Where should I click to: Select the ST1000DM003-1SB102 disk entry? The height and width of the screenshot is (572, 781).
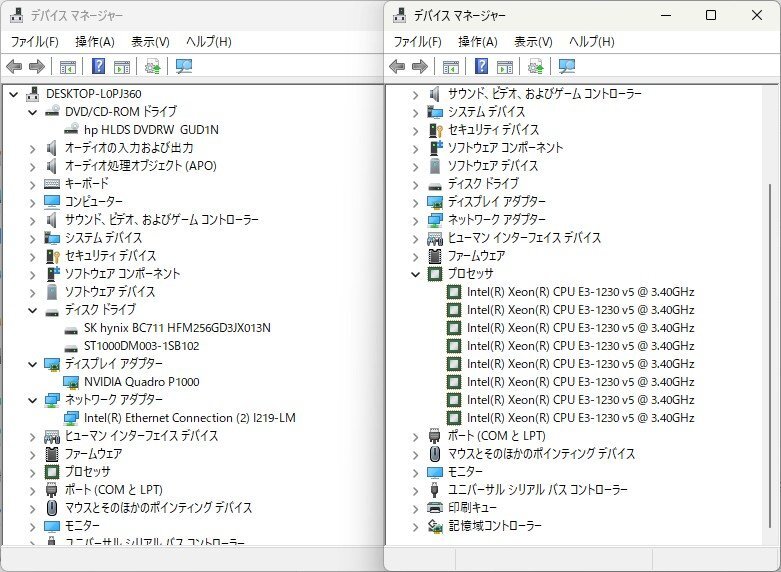click(142, 346)
